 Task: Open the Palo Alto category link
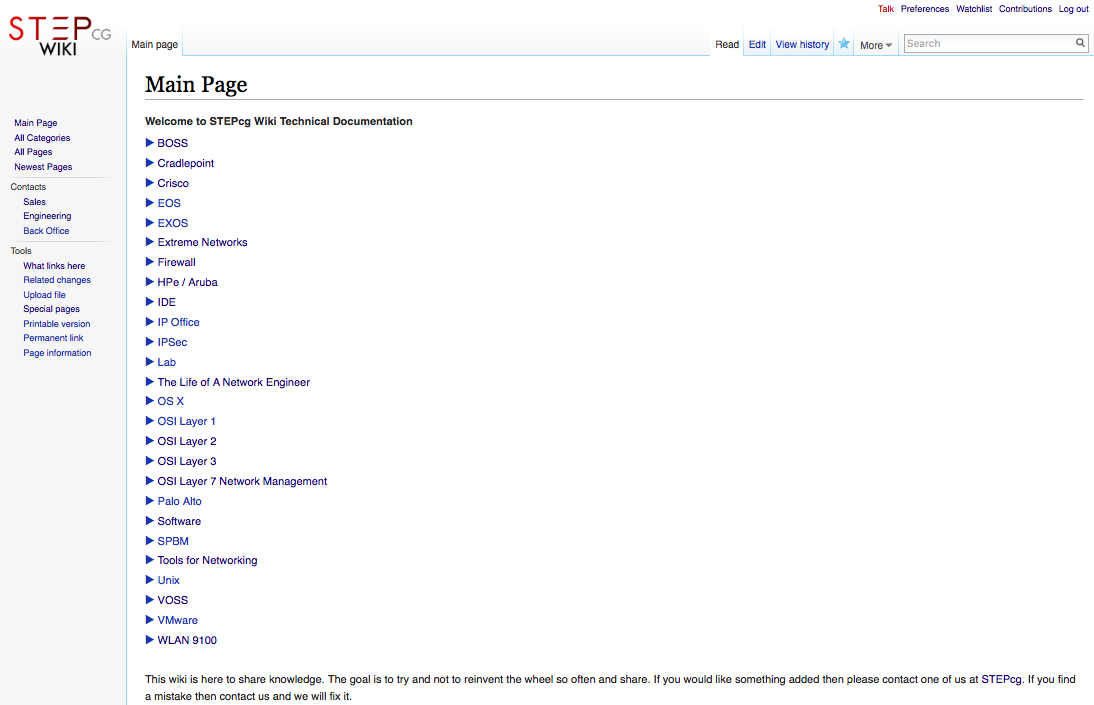[179, 501]
